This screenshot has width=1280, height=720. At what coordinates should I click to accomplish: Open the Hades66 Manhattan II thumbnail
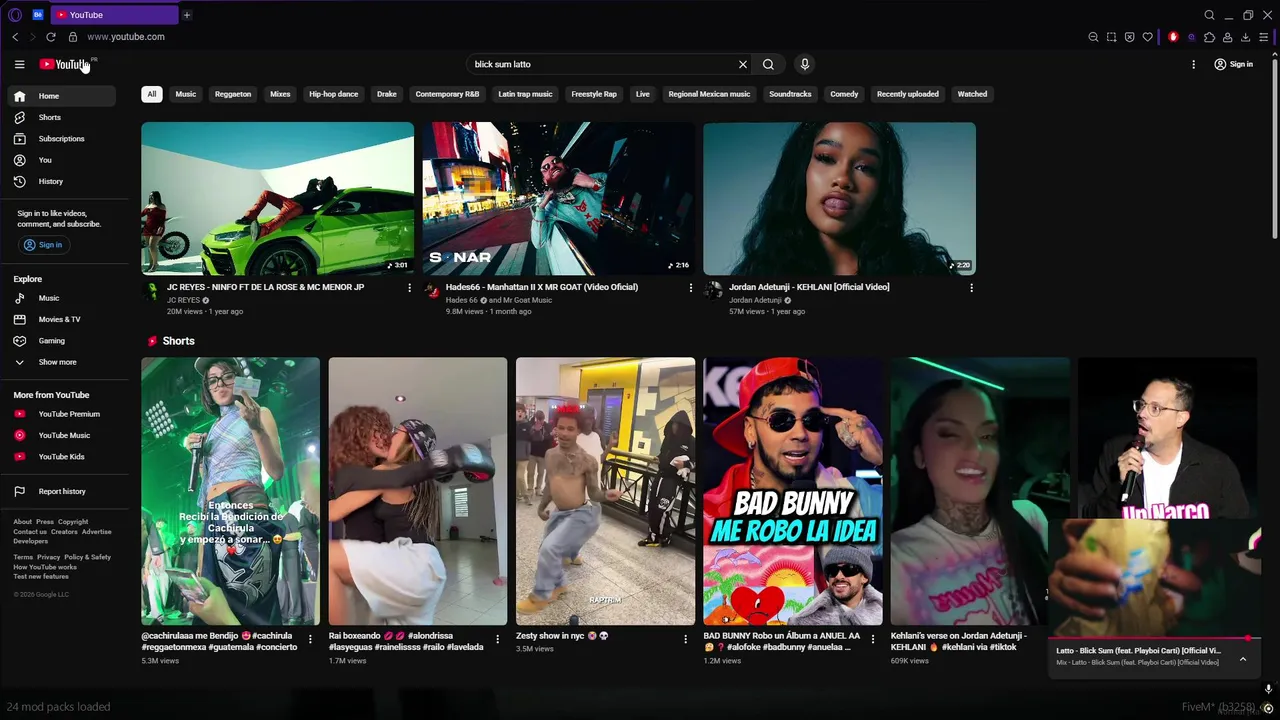558,198
